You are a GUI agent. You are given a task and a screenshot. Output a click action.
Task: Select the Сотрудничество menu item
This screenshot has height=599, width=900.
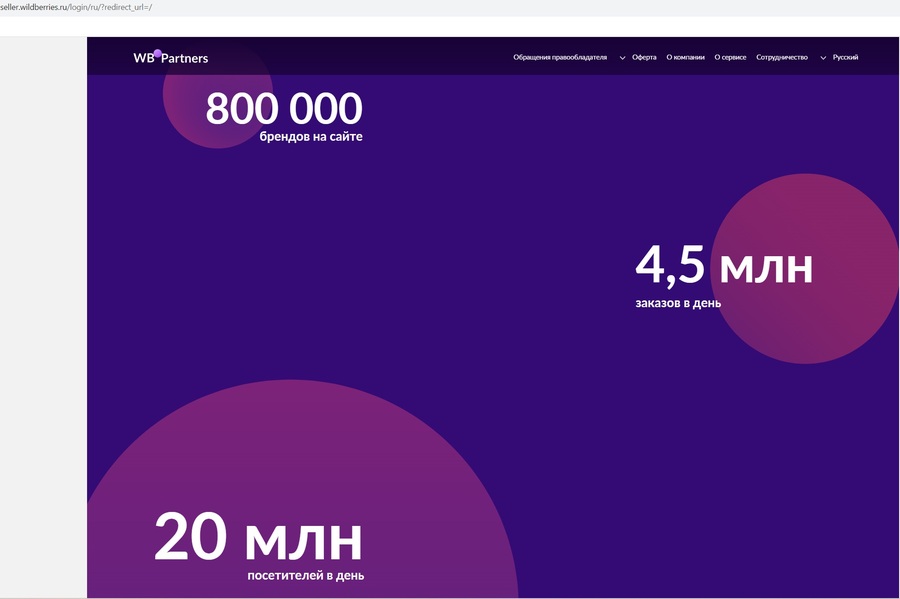pyautogui.click(x=782, y=57)
